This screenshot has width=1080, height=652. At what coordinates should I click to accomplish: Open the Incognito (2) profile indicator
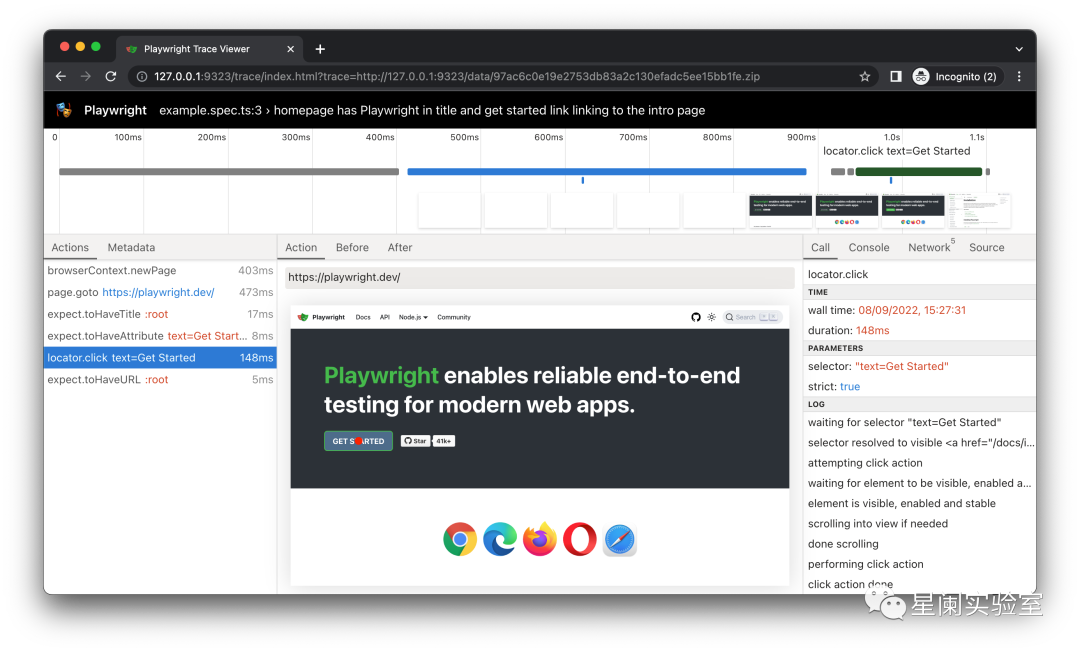[955, 76]
